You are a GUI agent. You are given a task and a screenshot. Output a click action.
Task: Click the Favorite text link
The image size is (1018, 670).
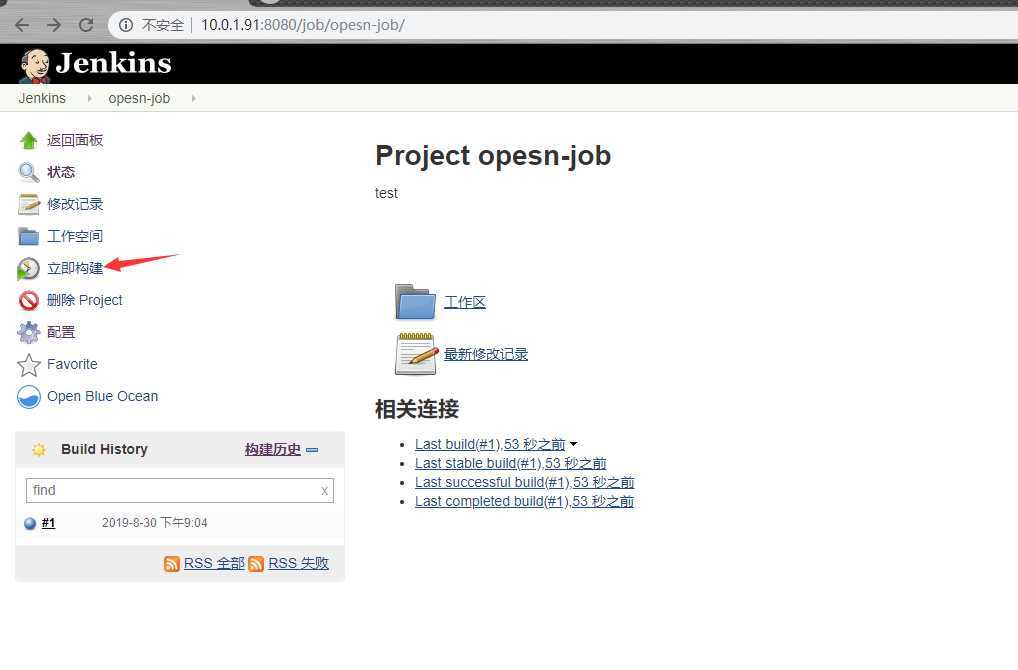[72, 364]
